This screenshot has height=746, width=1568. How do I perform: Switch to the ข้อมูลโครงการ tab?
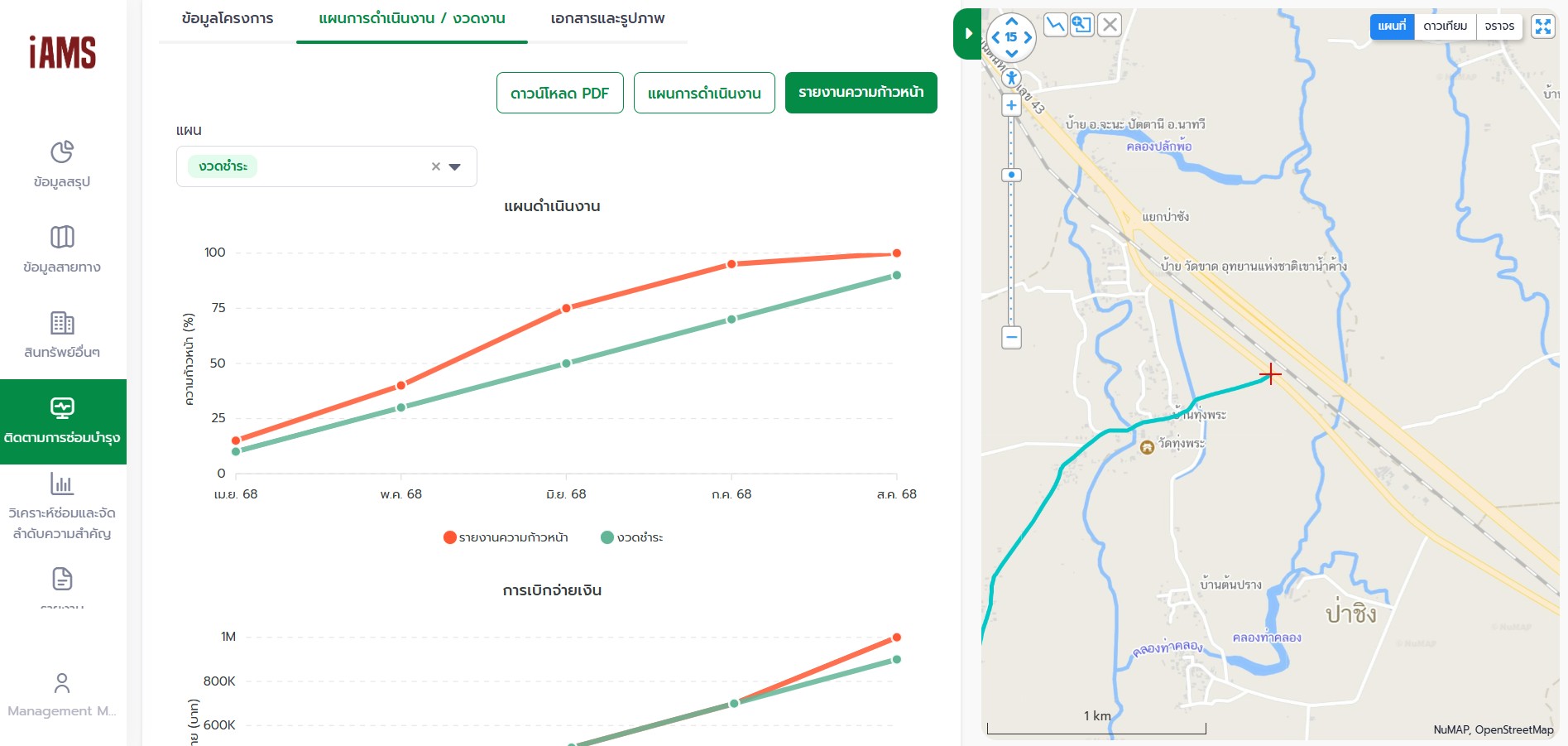click(228, 18)
